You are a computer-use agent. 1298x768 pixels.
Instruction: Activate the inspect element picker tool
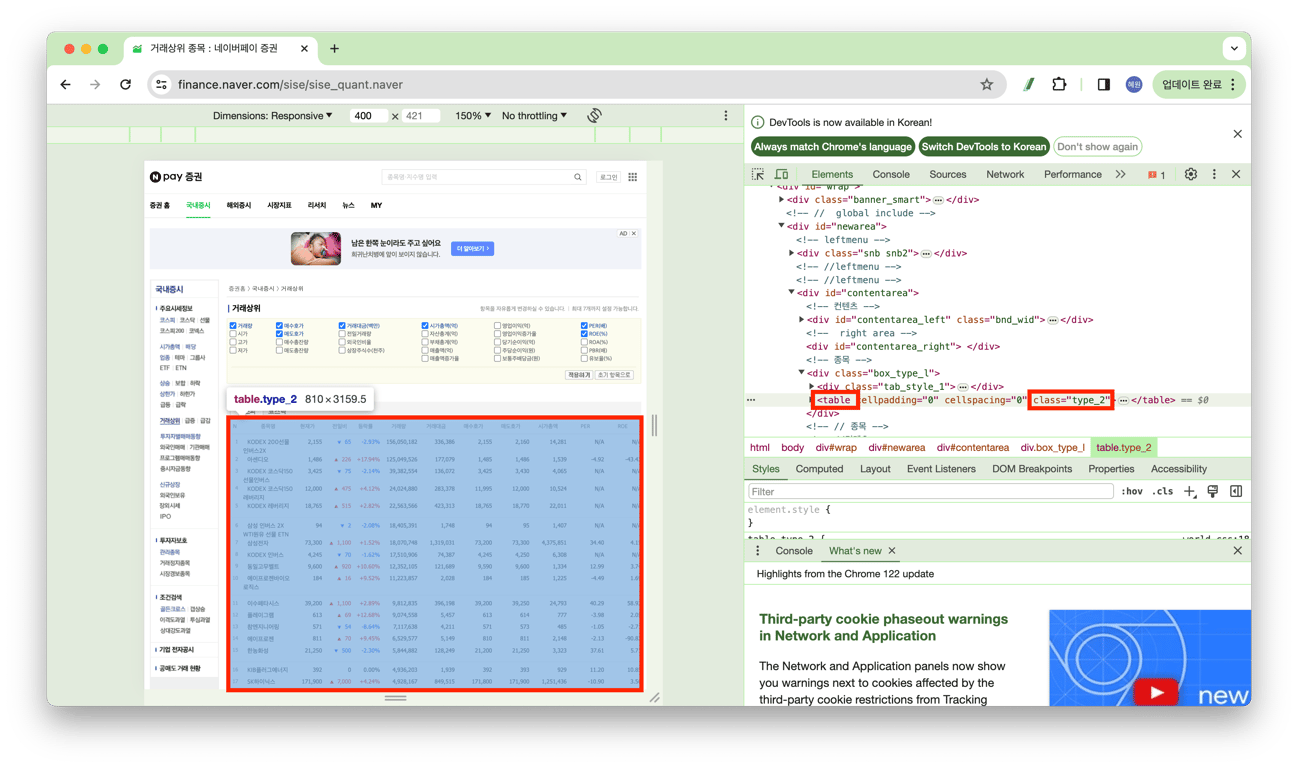click(758, 174)
